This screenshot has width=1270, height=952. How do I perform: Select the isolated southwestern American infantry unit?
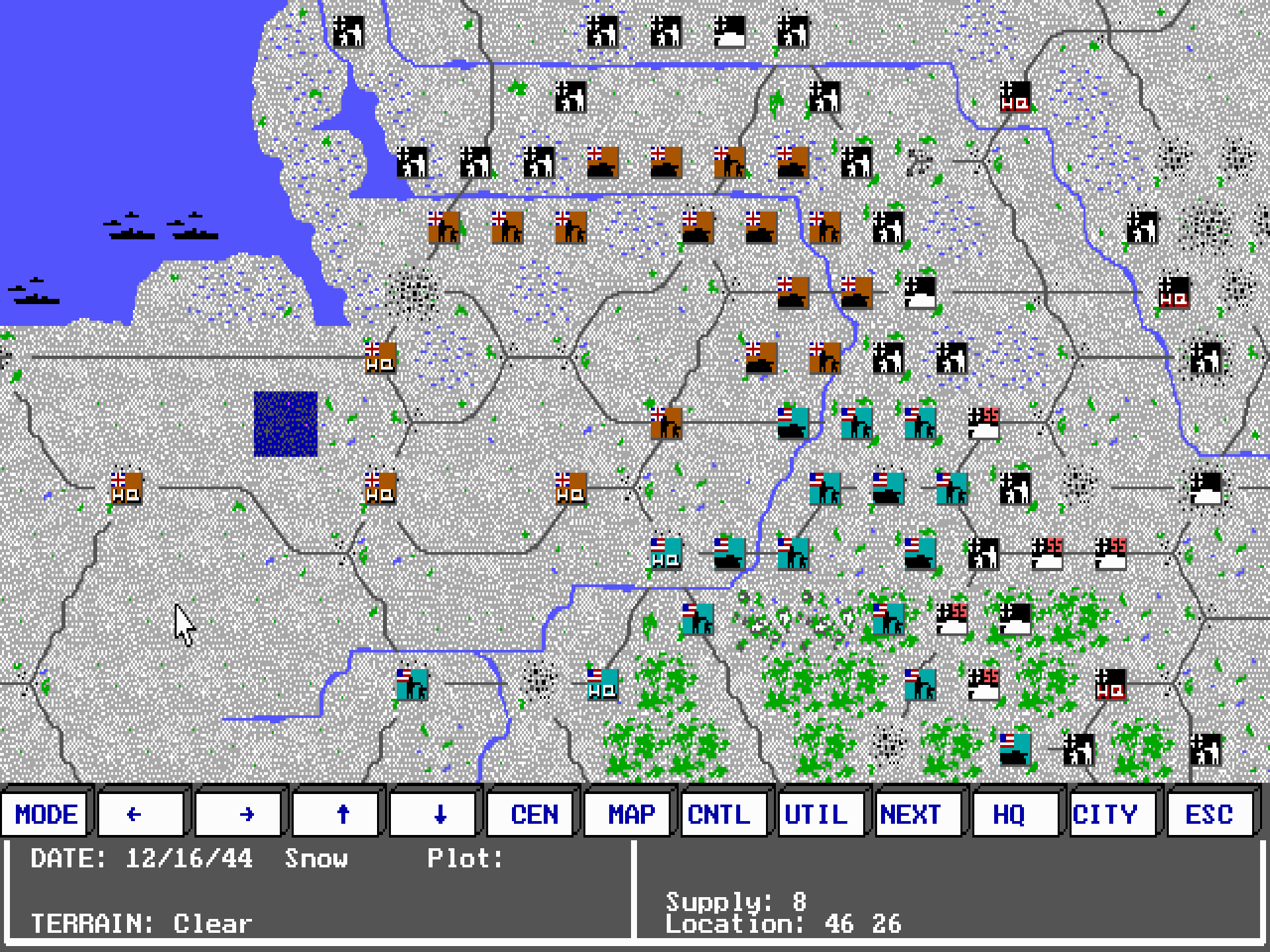tap(412, 684)
